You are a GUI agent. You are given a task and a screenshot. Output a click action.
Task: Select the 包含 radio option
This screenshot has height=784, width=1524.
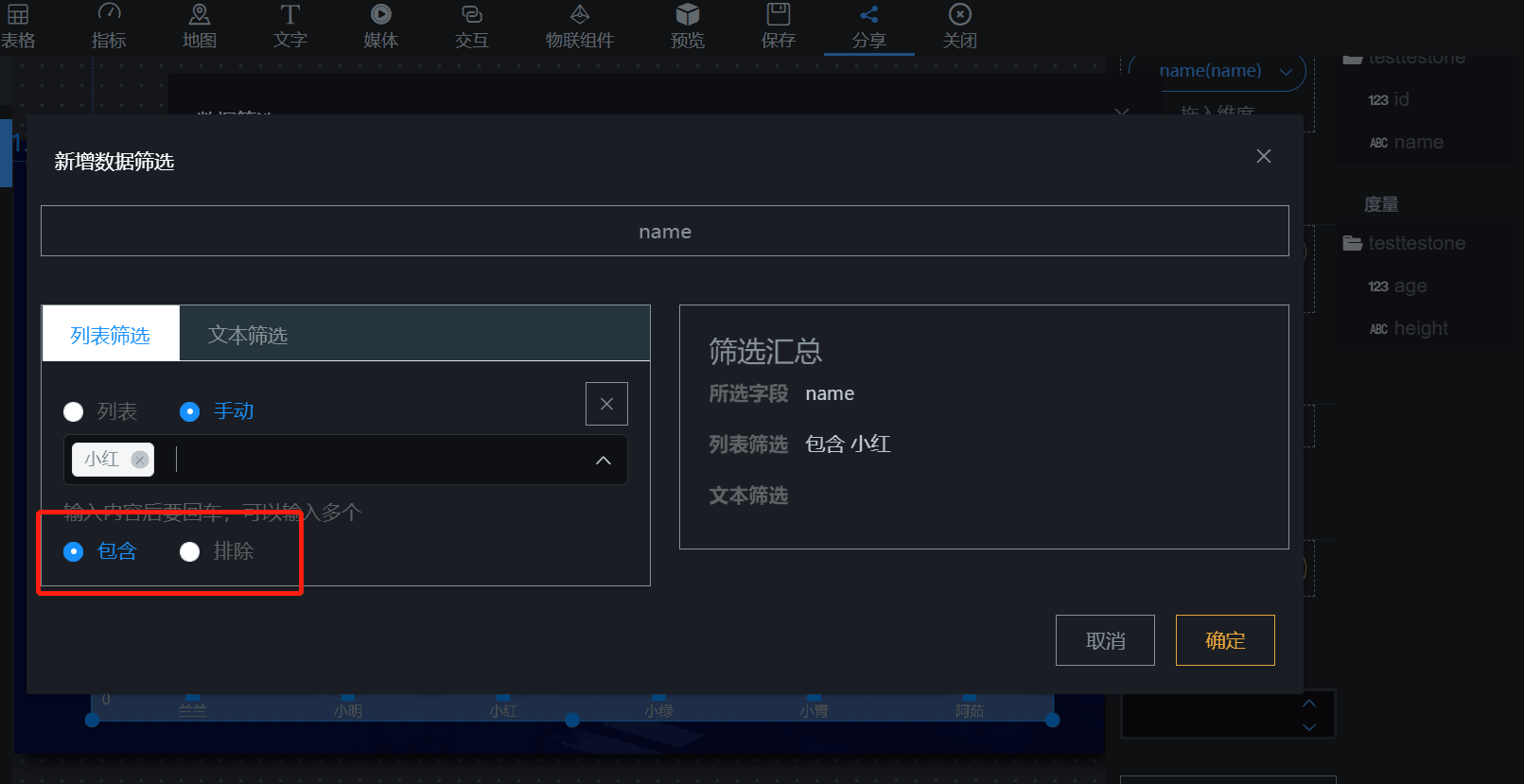coord(100,551)
